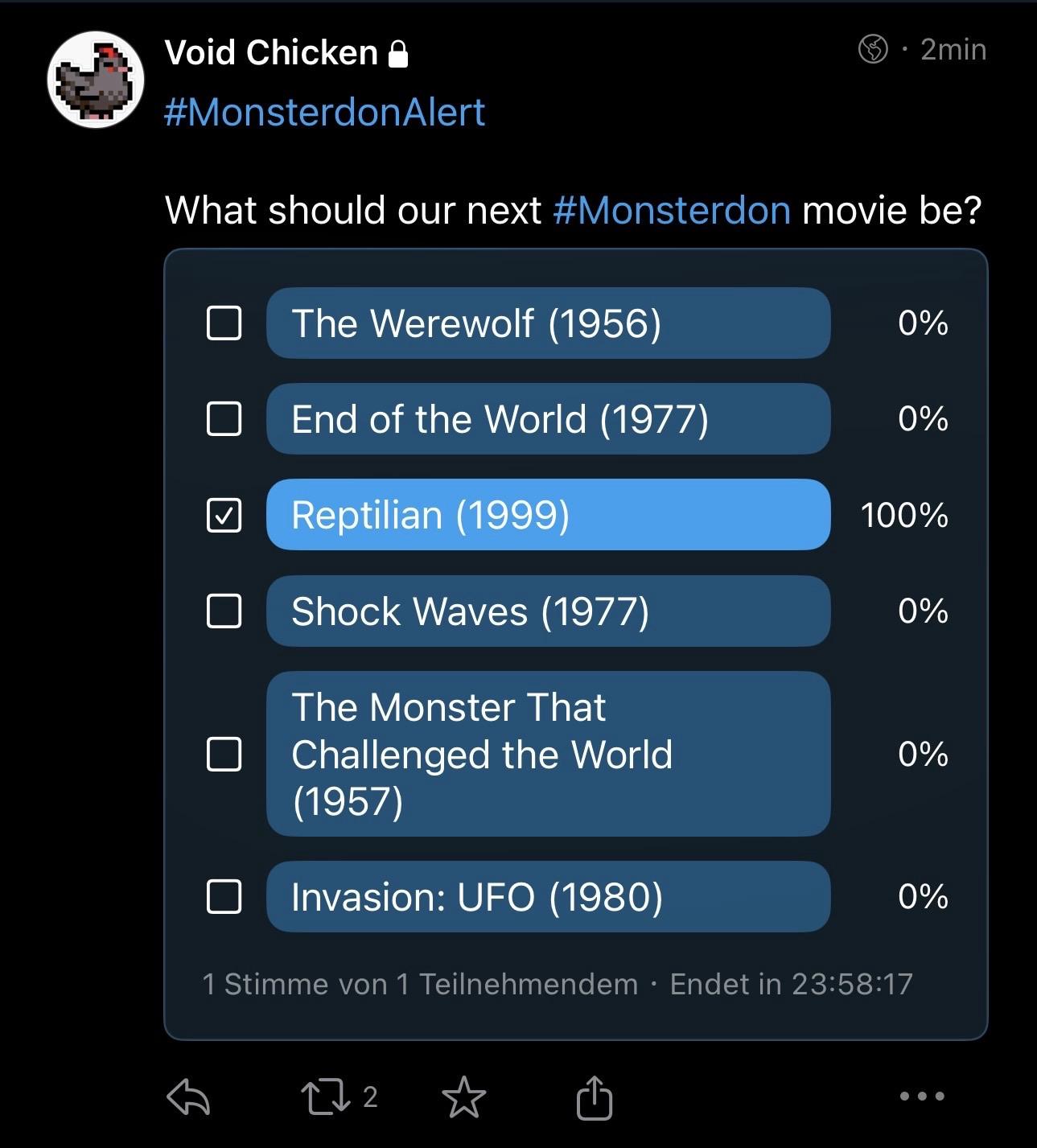This screenshot has width=1037, height=1148.
Task: Click the boost count of 2
Action: (x=368, y=1096)
